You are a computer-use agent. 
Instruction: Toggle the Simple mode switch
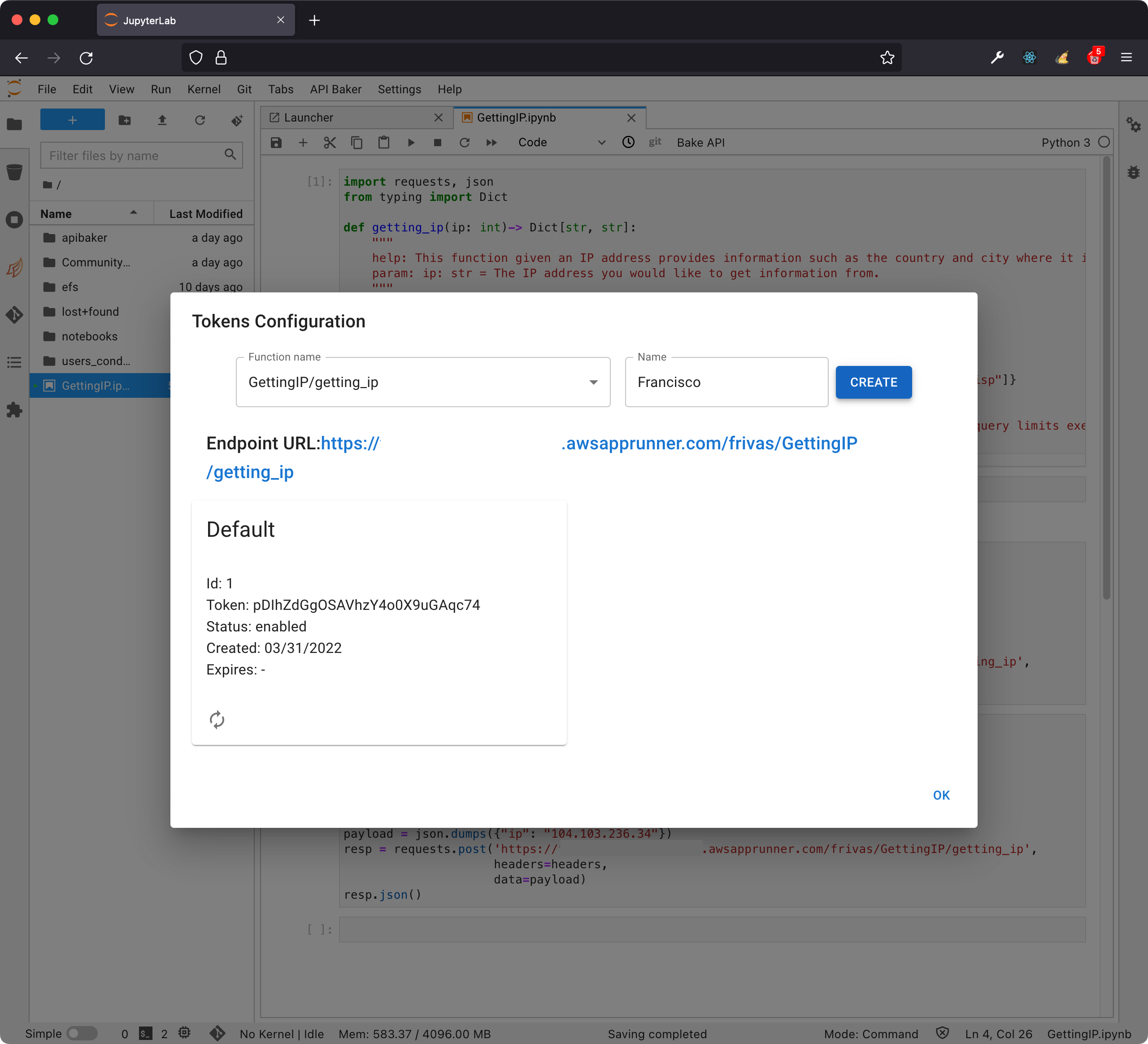[82, 1033]
